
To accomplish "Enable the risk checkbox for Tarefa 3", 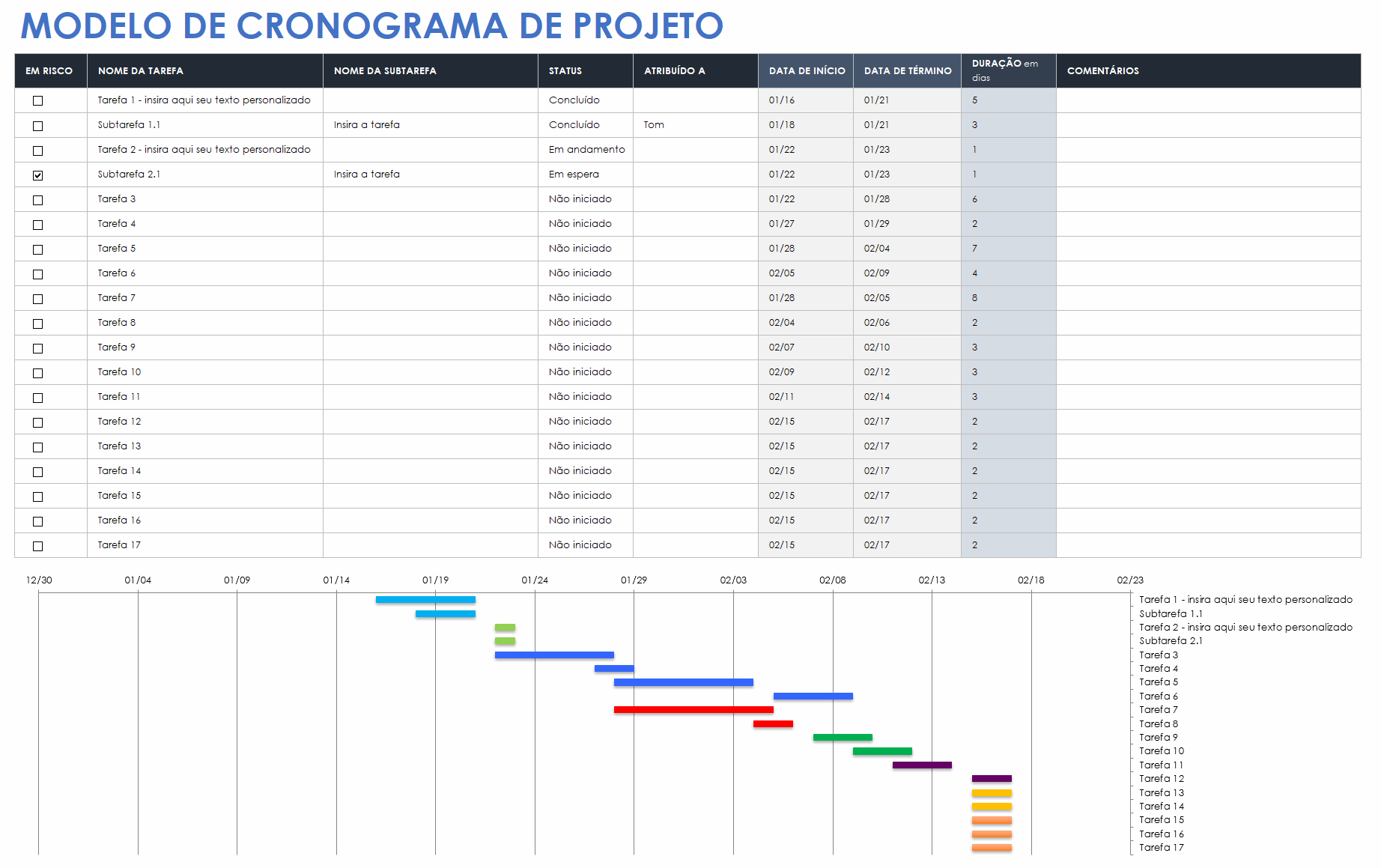I will pyautogui.click(x=38, y=200).
